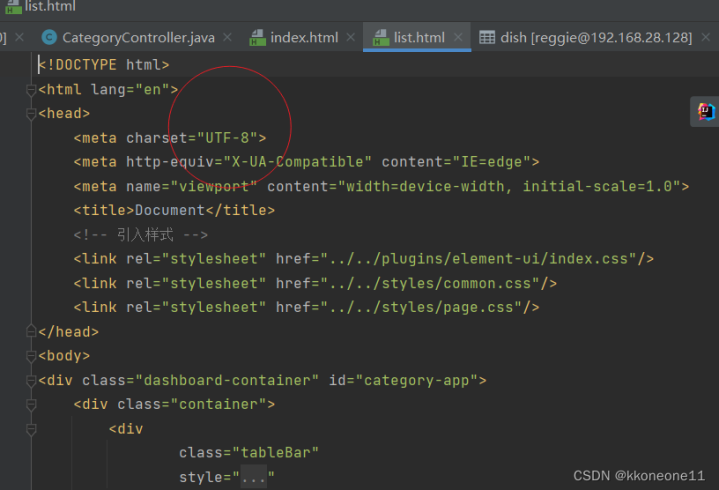
Task: Close the list.html tab
Action: coord(458,37)
